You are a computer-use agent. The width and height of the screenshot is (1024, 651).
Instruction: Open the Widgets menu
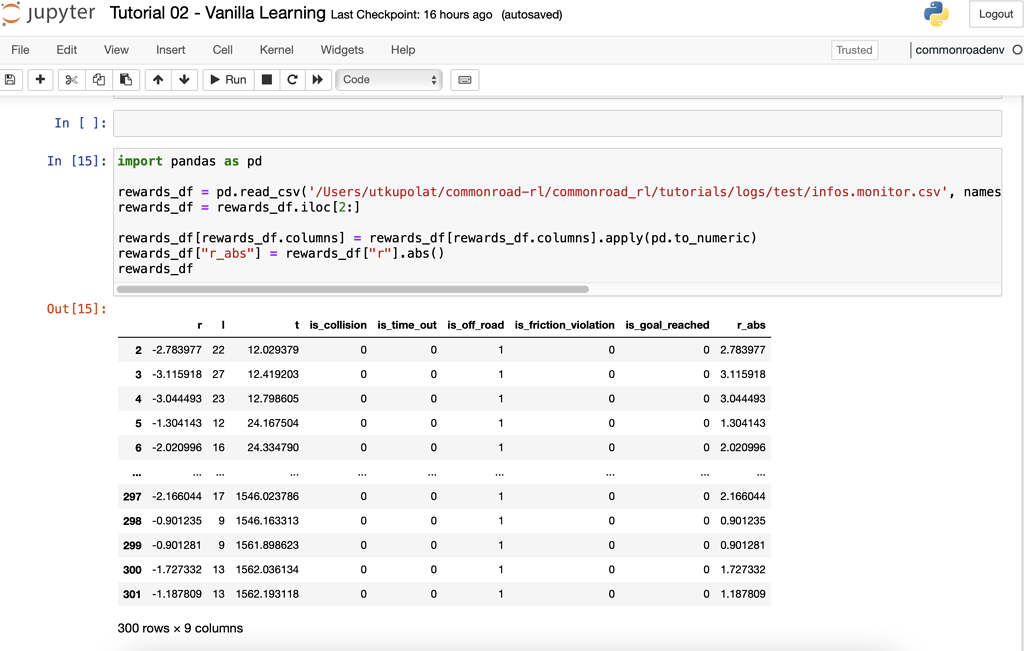342,50
